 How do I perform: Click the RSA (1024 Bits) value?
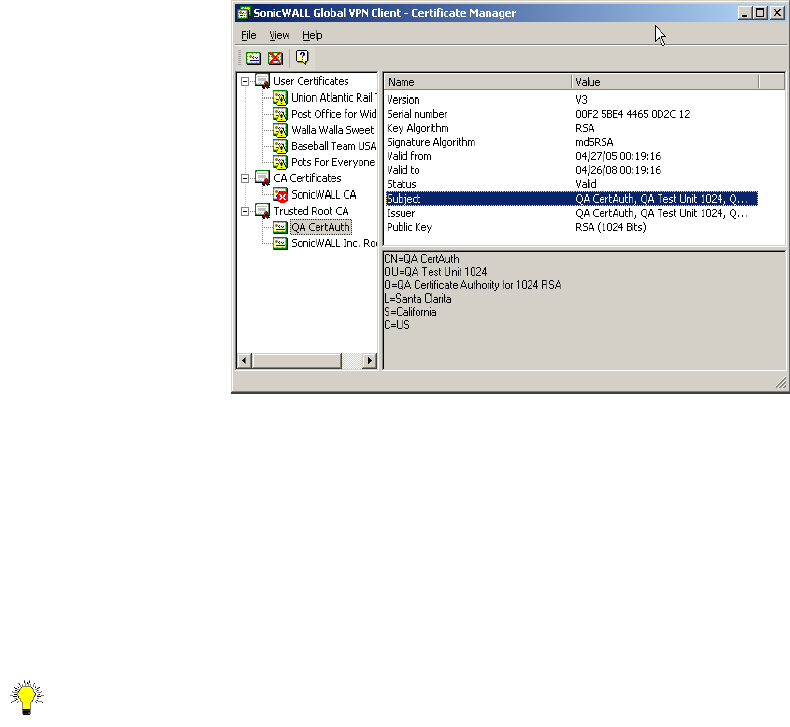611,227
